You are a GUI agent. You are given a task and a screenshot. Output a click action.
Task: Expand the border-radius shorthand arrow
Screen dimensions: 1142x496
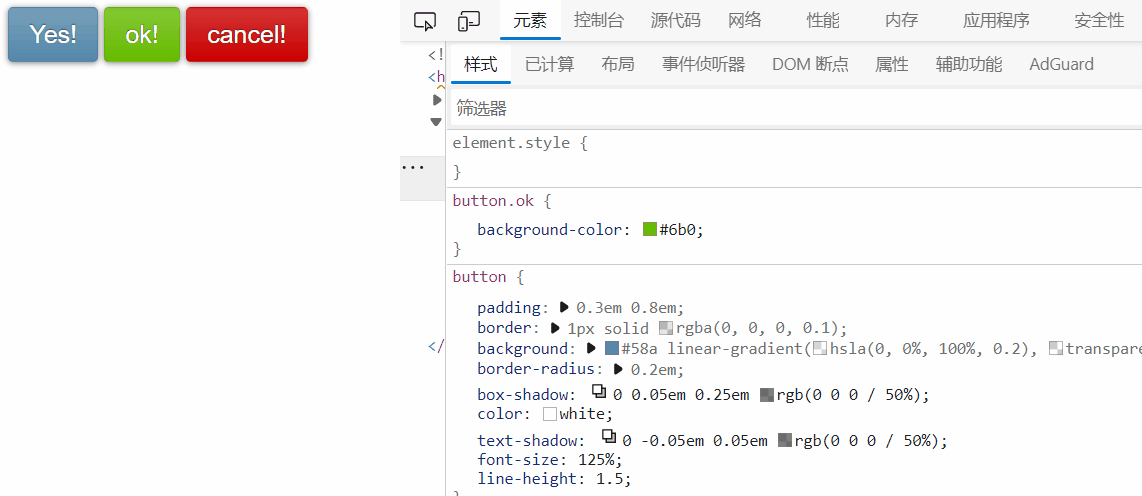618,369
